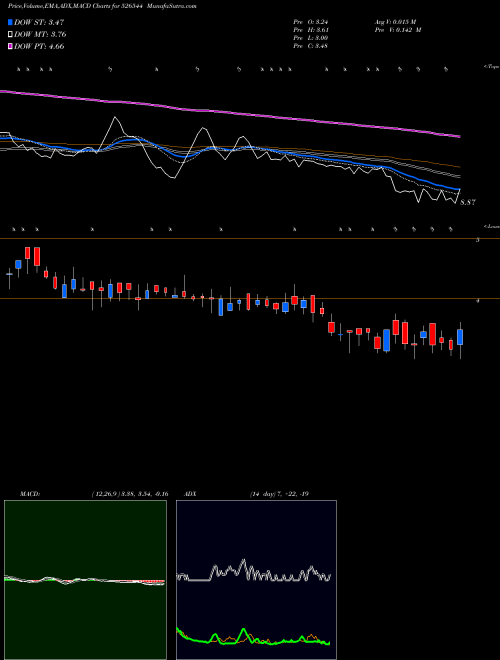Click the 'Pre L: 3.00' value
500x660 pixels.
(311, 38)
